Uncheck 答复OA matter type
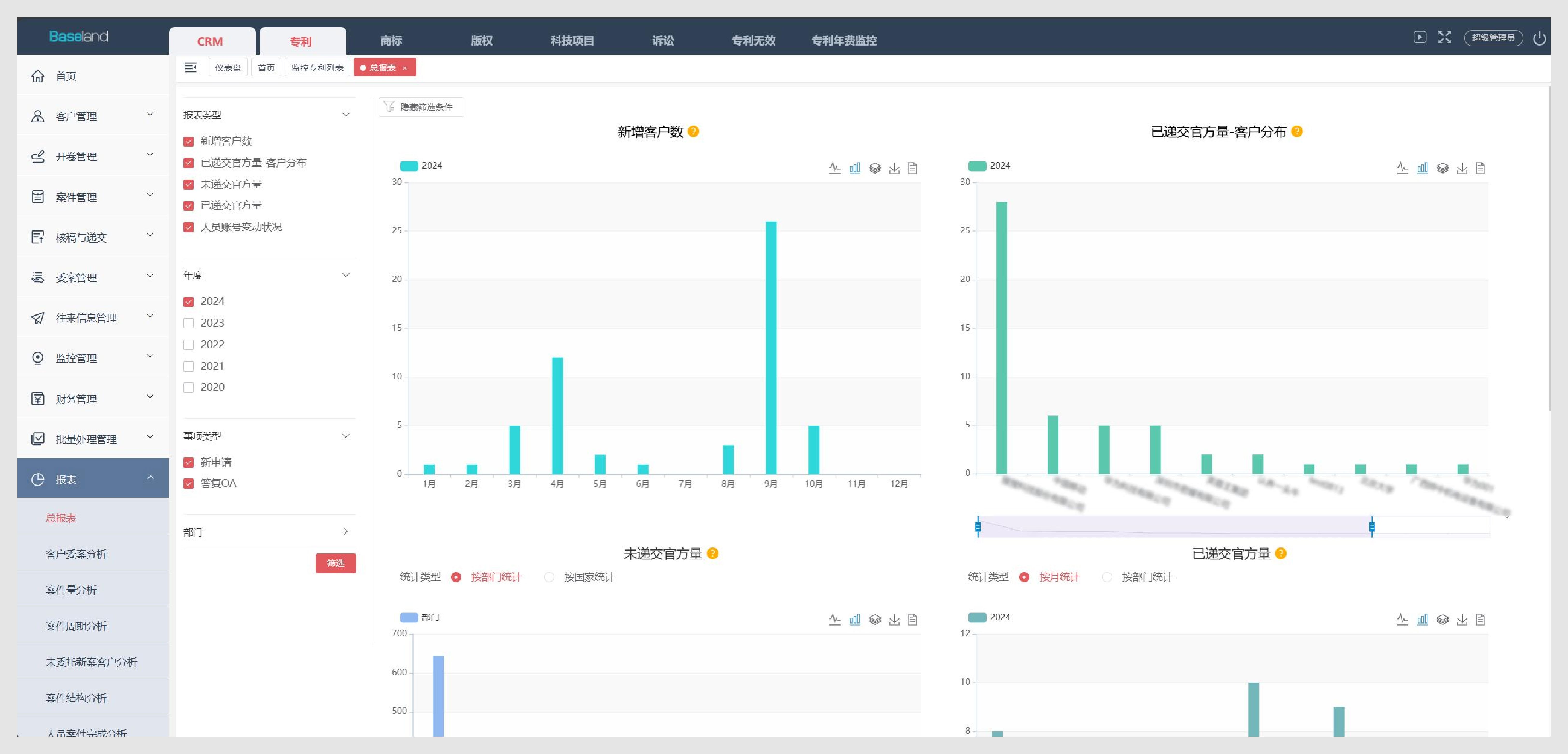The height and width of the screenshot is (754, 1568). [189, 484]
